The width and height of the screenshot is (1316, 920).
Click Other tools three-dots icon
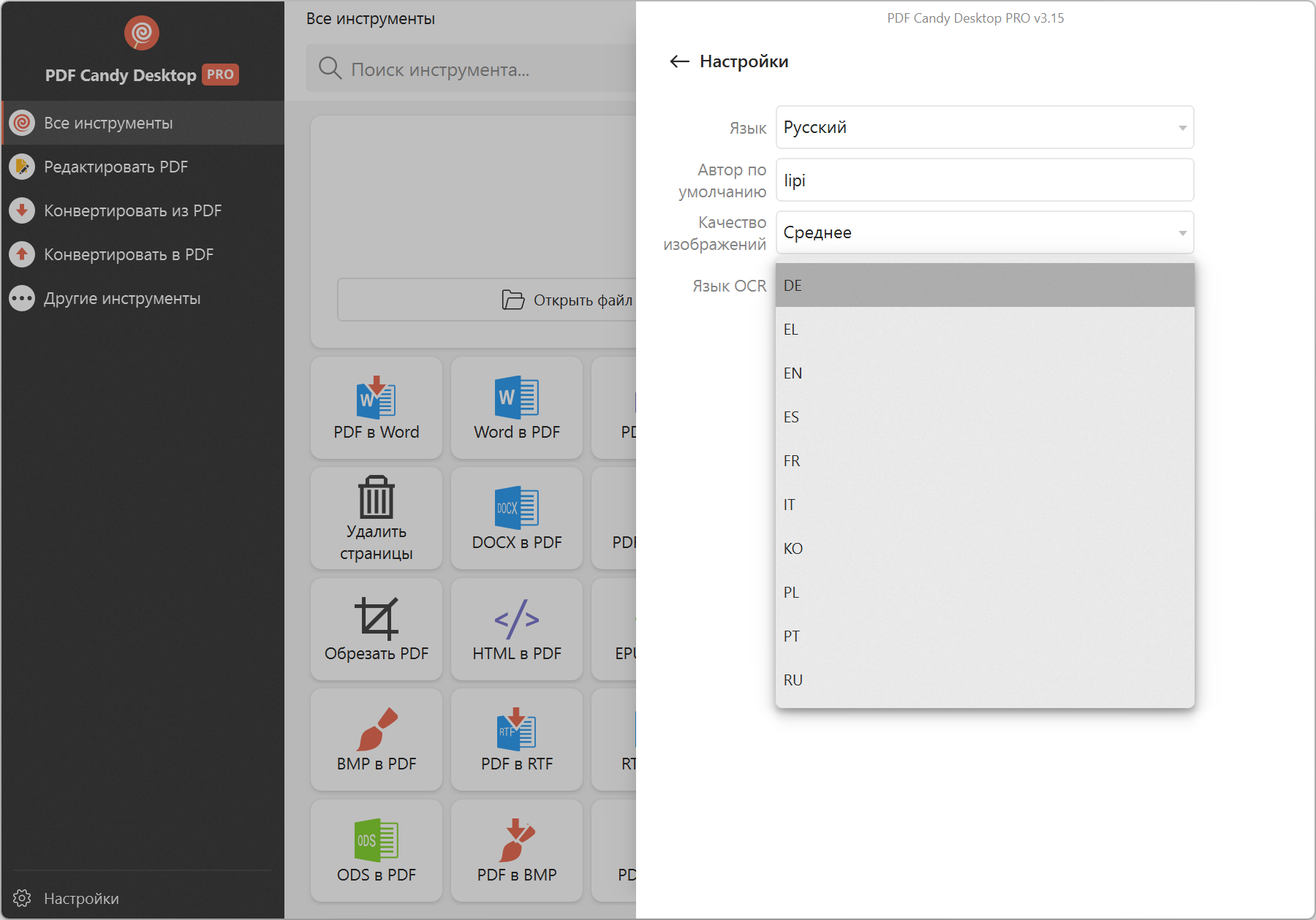[x=23, y=298]
